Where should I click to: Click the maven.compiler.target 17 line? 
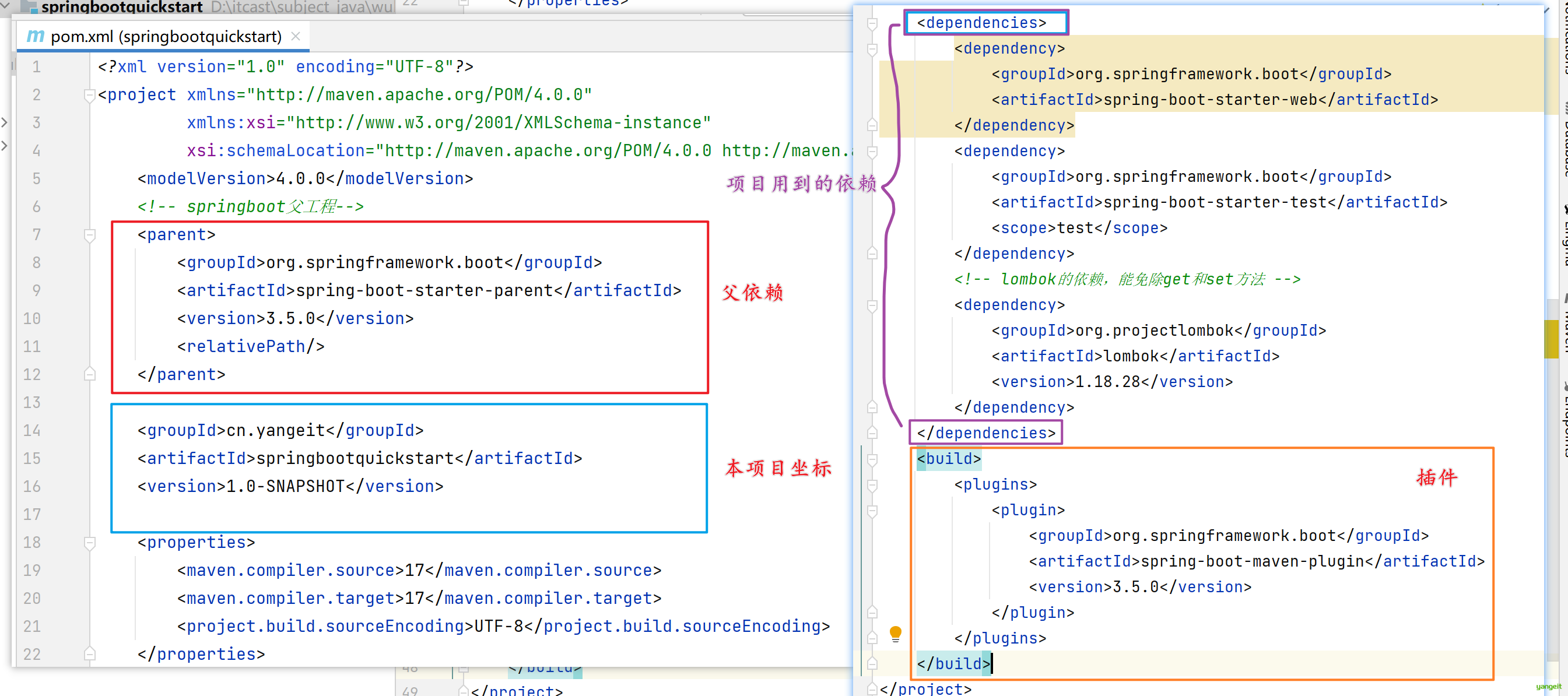coord(419,599)
